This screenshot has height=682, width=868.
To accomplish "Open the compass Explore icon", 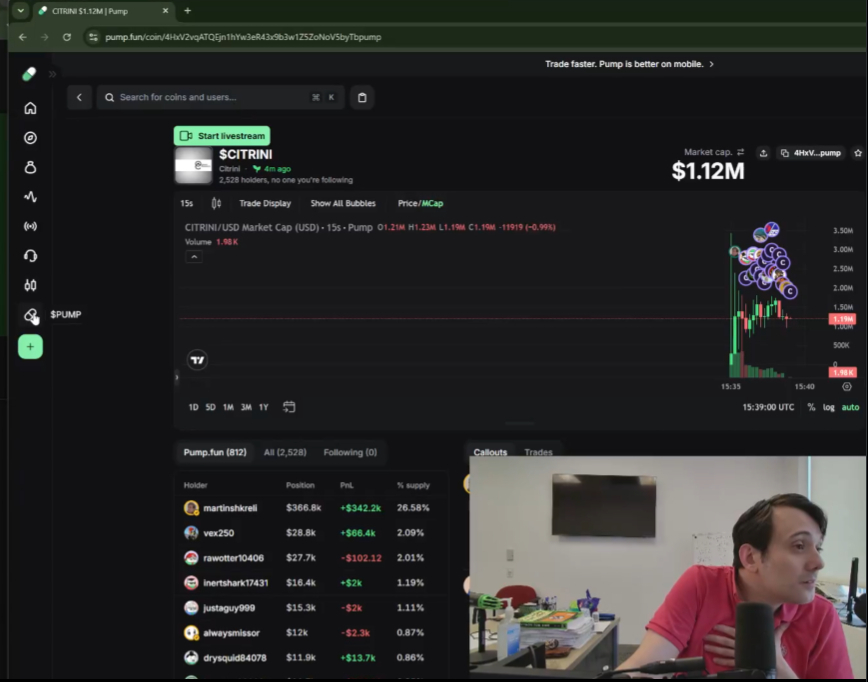I will (30, 138).
